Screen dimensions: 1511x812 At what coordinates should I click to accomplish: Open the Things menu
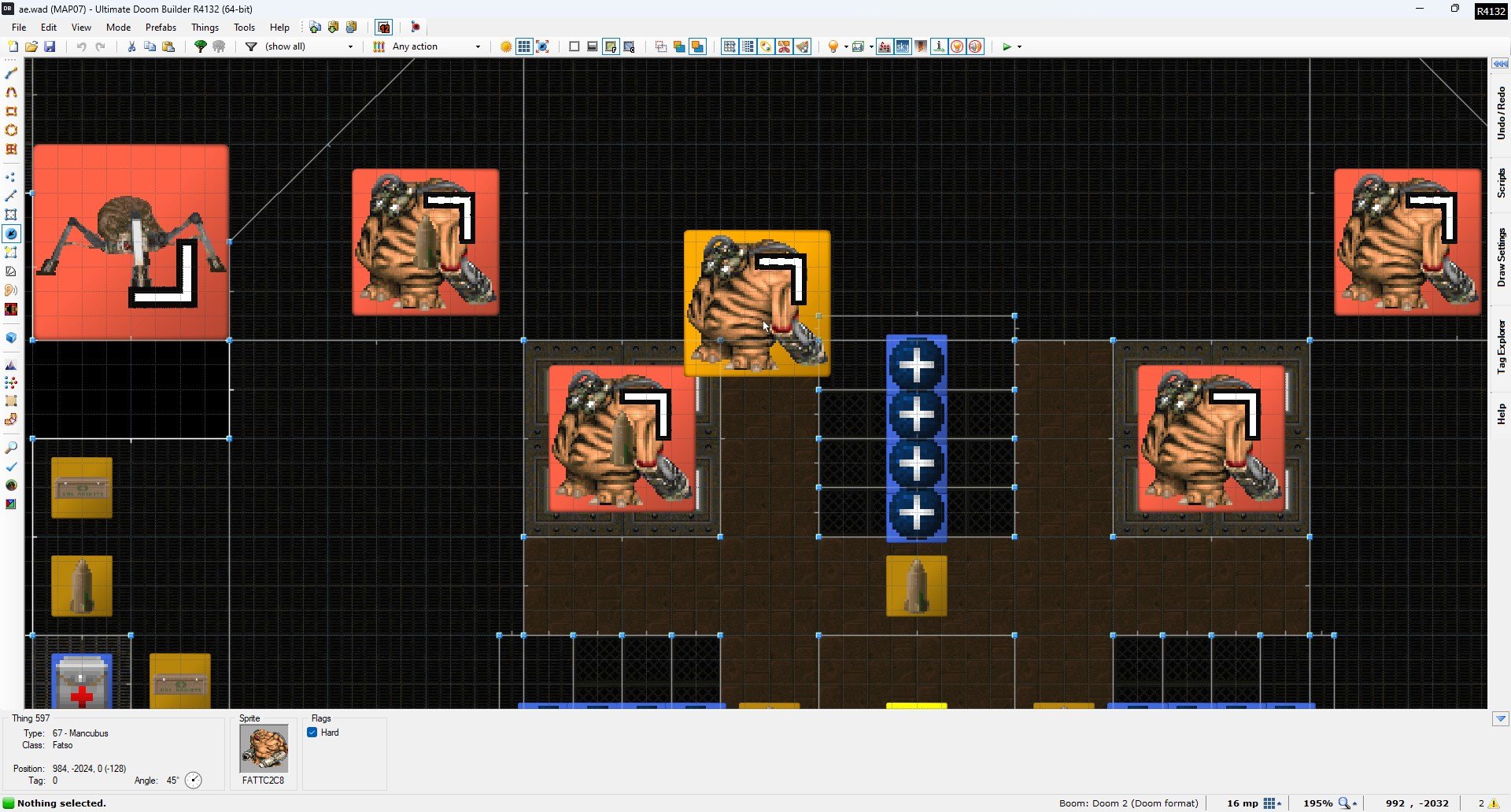click(205, 27)
